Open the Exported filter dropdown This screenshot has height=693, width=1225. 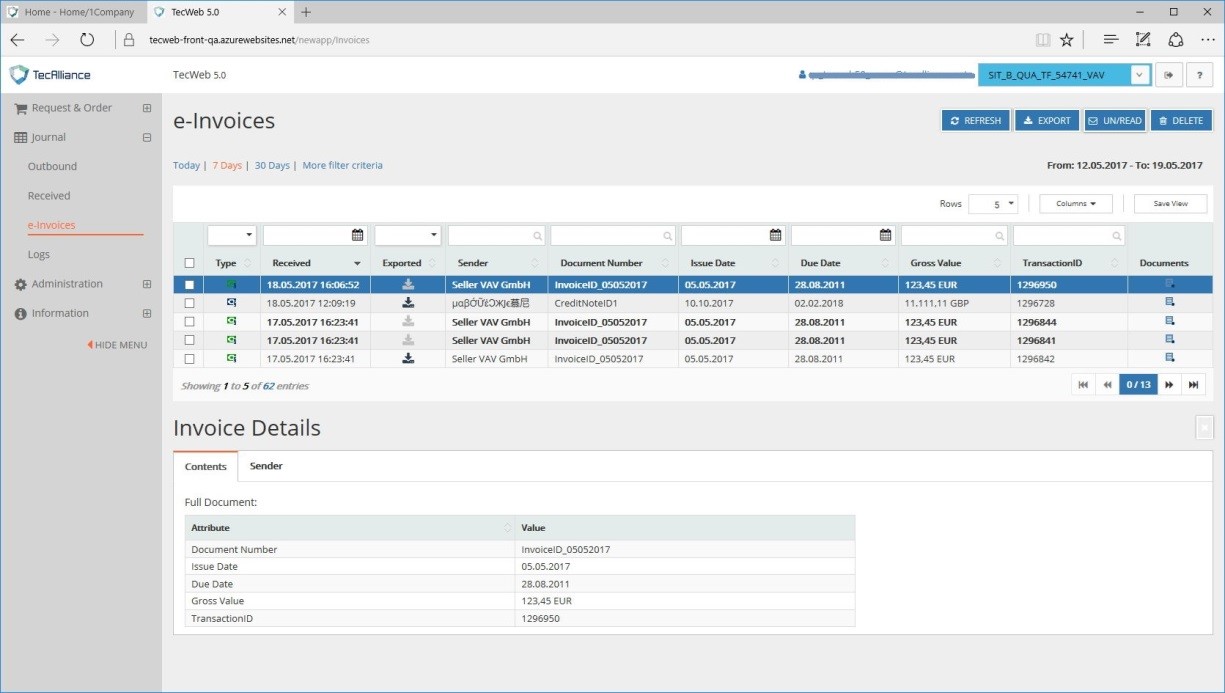[x=408, y=235]
